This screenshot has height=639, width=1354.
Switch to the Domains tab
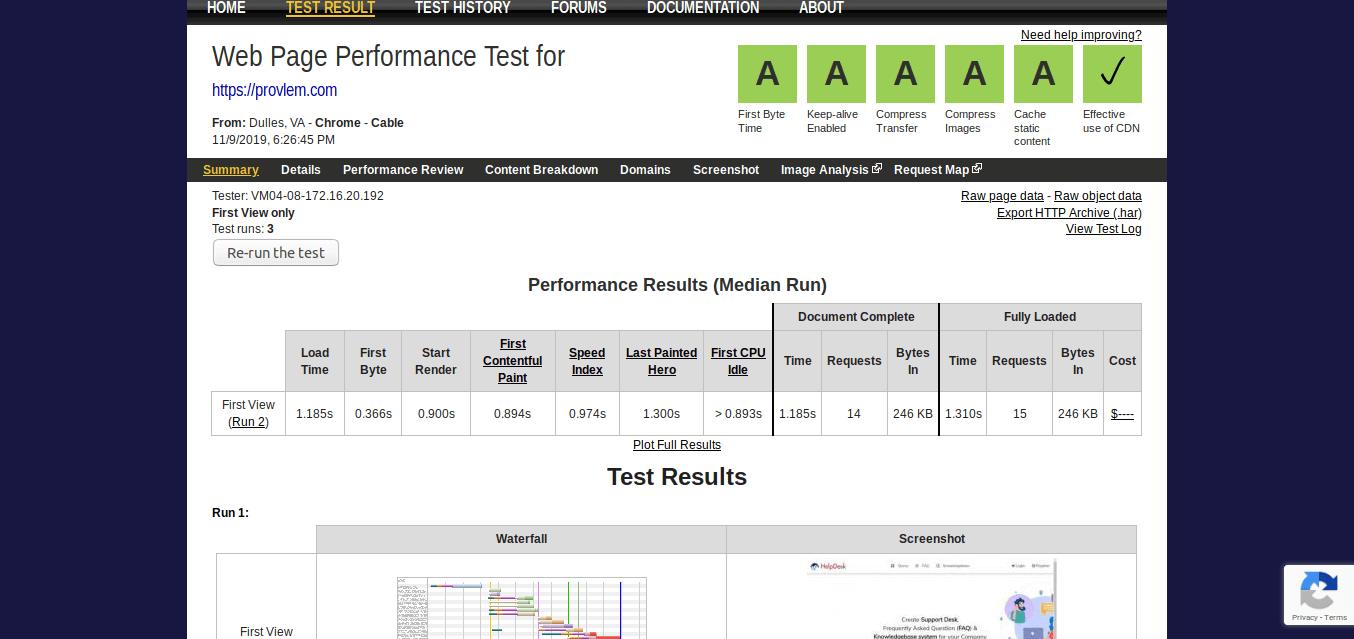(645, 170)
